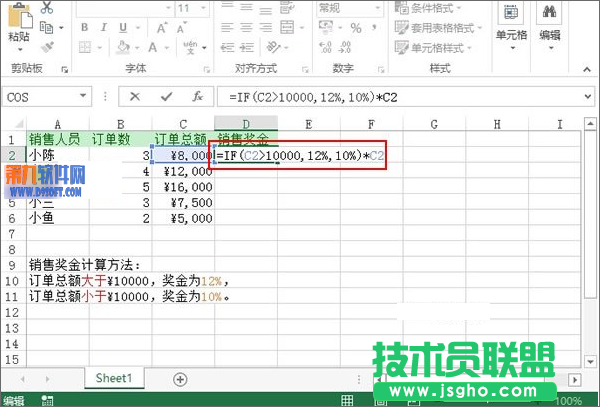Select column A header

[58, 124]
